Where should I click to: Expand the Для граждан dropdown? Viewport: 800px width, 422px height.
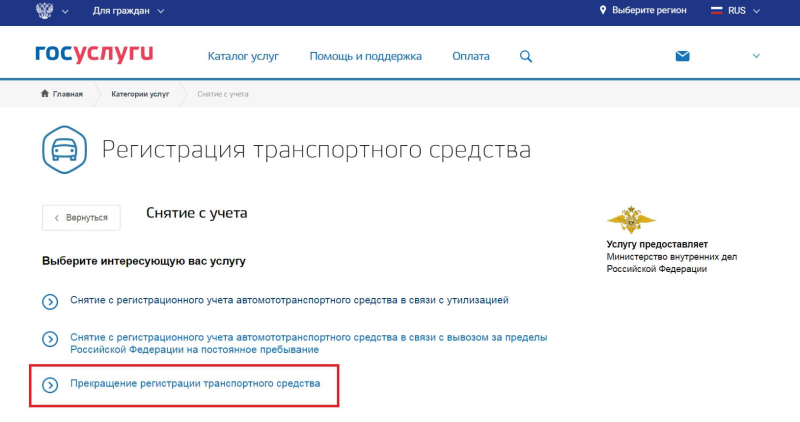[128, 11]
